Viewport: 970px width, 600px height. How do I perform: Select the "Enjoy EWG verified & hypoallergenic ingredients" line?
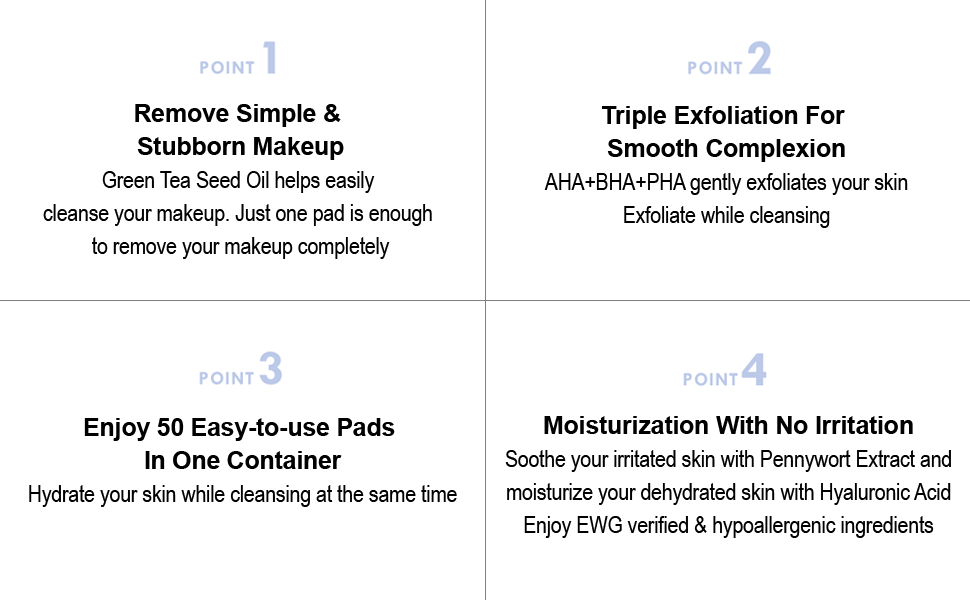728,526
